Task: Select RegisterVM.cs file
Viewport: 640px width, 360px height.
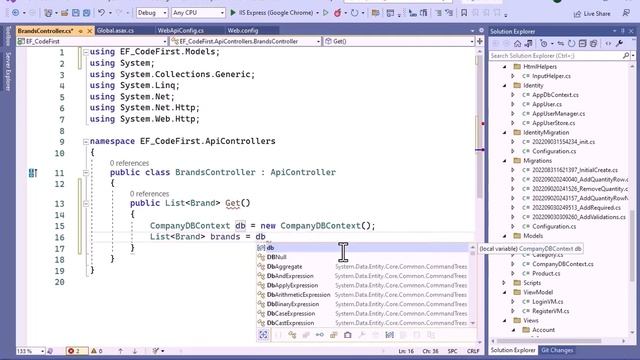Action: click(x=550, y=311)
